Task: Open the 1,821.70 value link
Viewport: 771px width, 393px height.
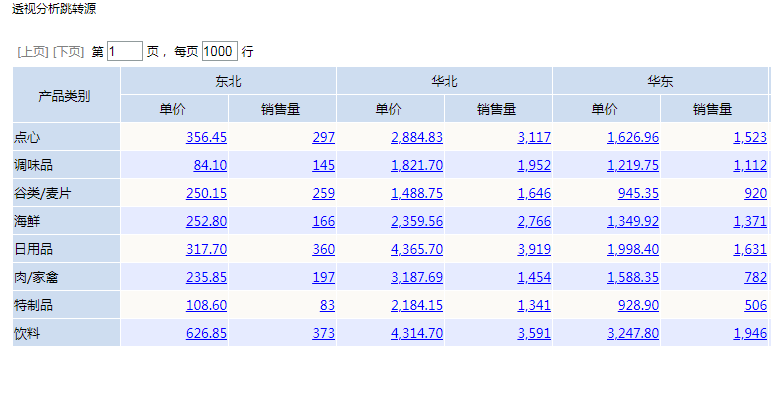Action: (x=417, y=165)
